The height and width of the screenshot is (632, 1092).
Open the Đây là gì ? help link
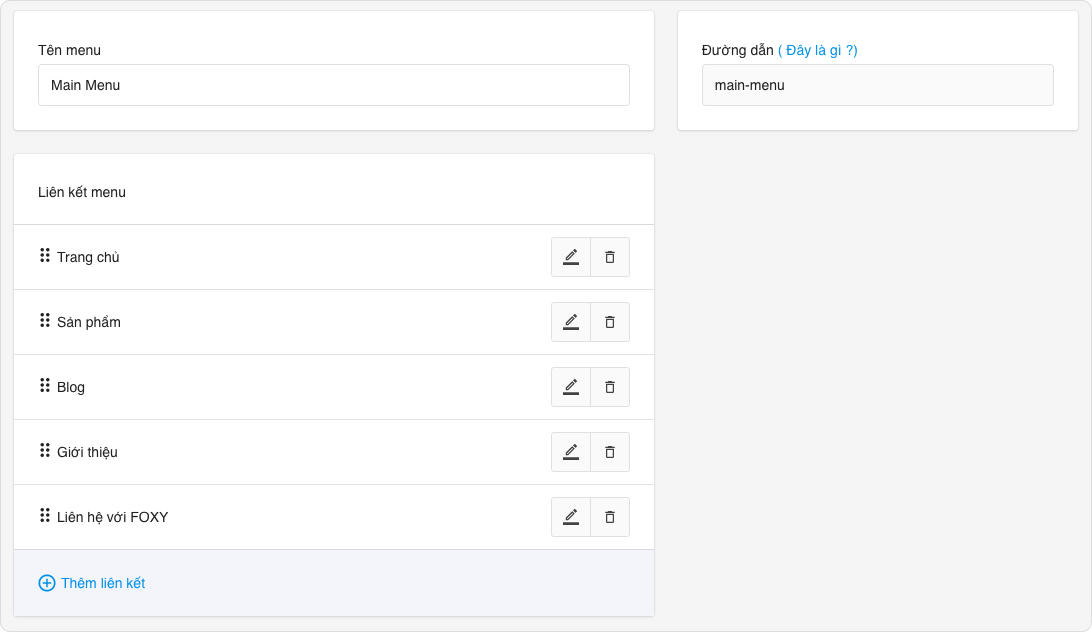(x=817, y=50)
